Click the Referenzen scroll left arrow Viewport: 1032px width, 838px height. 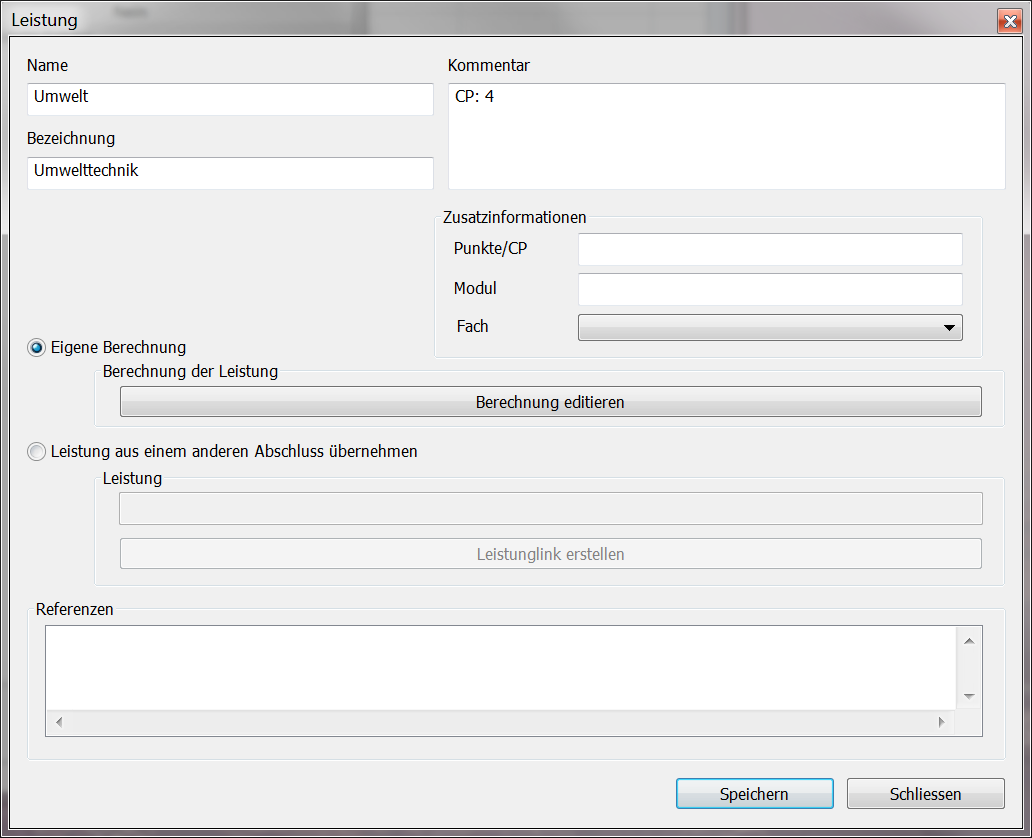point(57,722)
